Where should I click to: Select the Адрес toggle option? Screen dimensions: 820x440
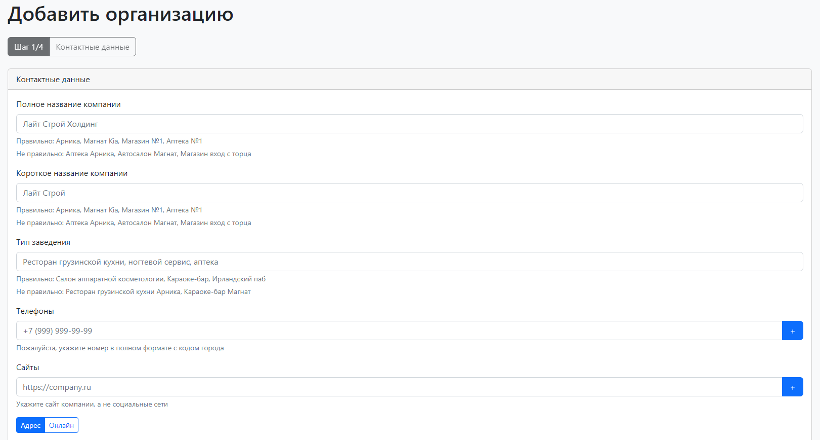31,425
